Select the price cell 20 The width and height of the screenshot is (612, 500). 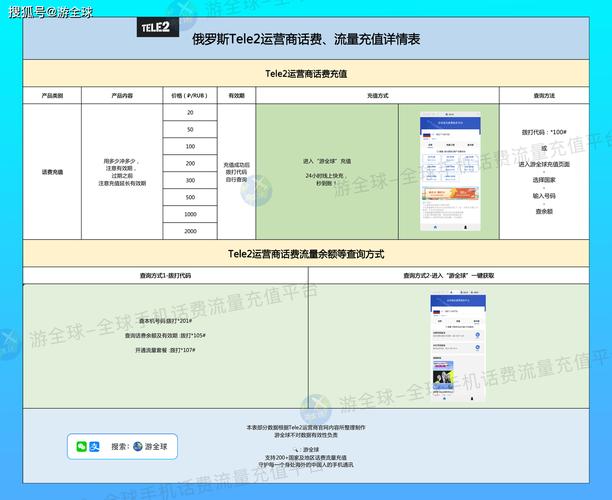tap(190, 112)
